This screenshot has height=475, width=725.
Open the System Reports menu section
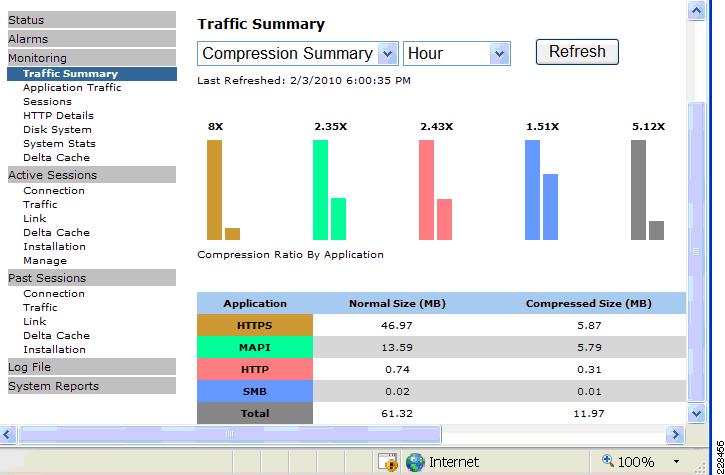click(92, 386)
